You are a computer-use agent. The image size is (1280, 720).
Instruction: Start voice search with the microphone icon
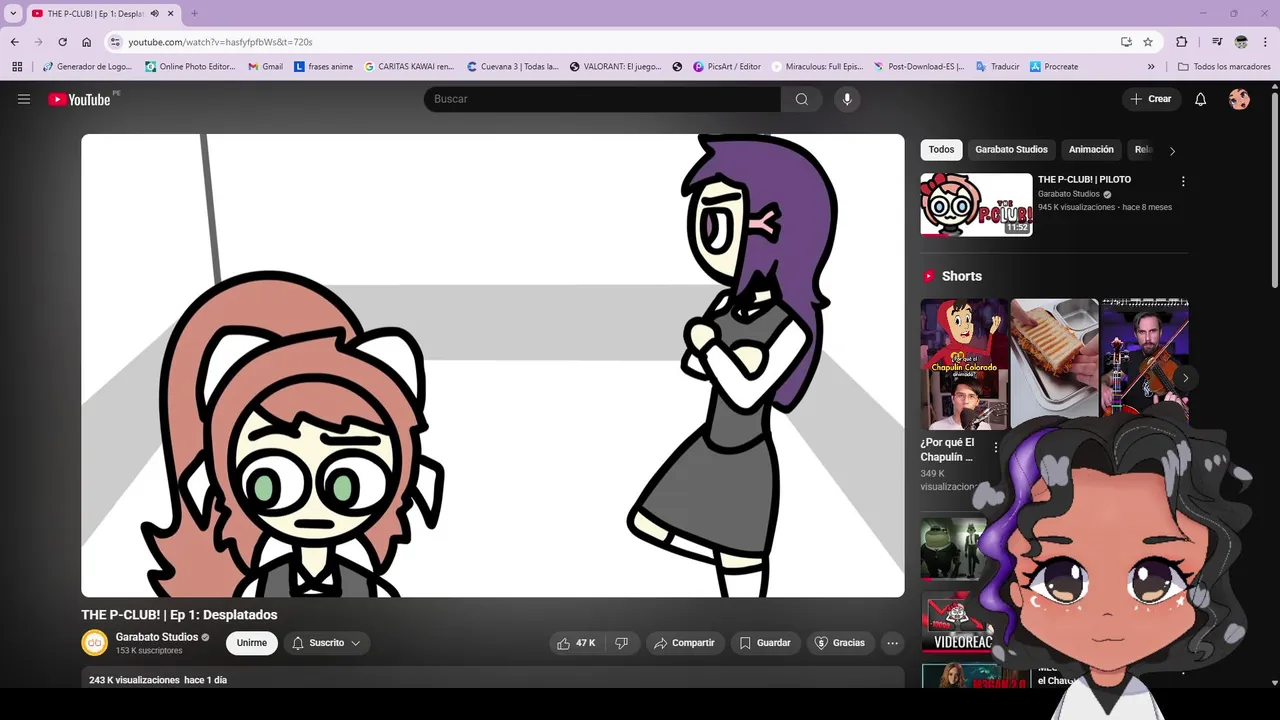tap(847, 99)
